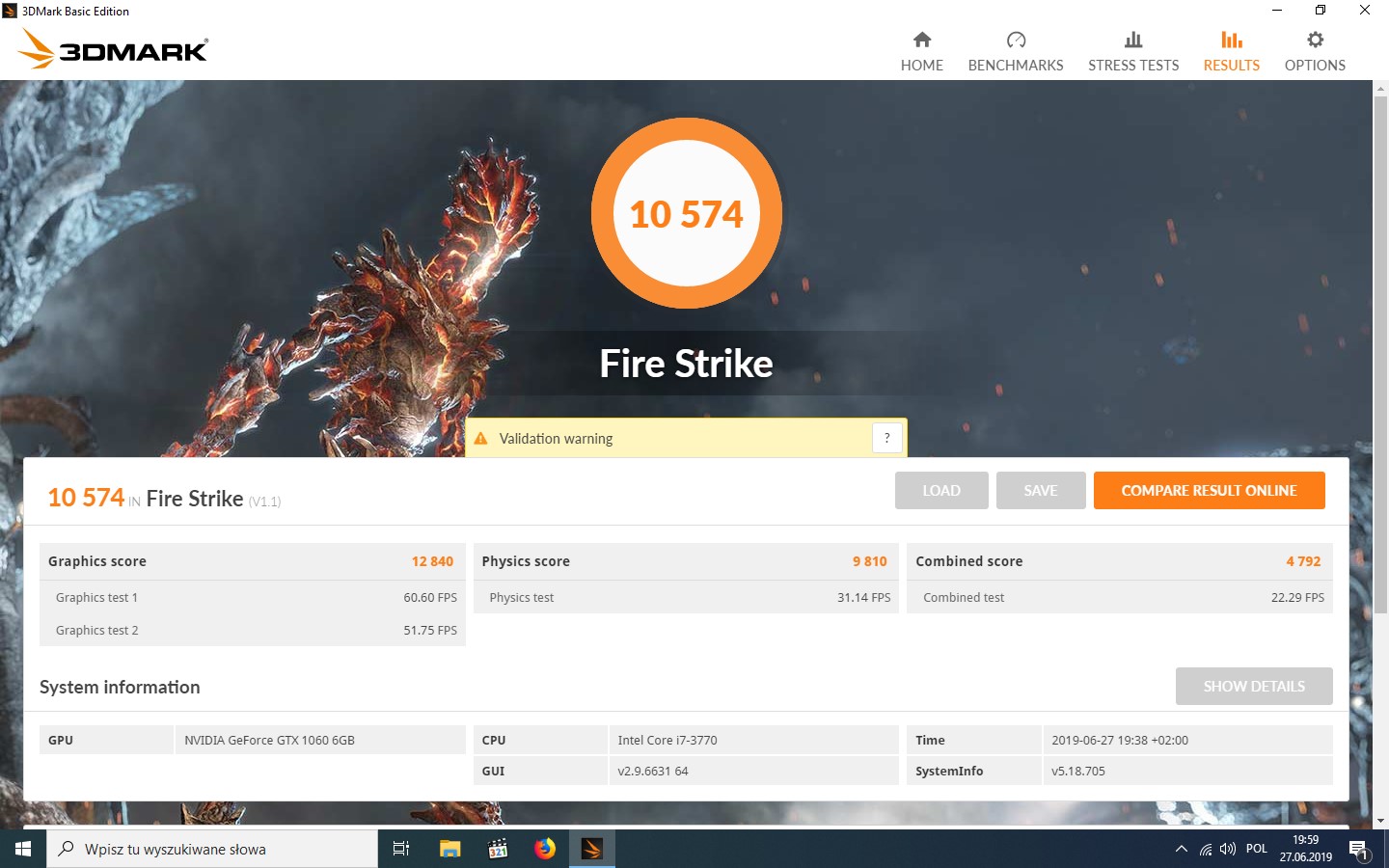Click the Validation warning triangle icon

(480, 438)
